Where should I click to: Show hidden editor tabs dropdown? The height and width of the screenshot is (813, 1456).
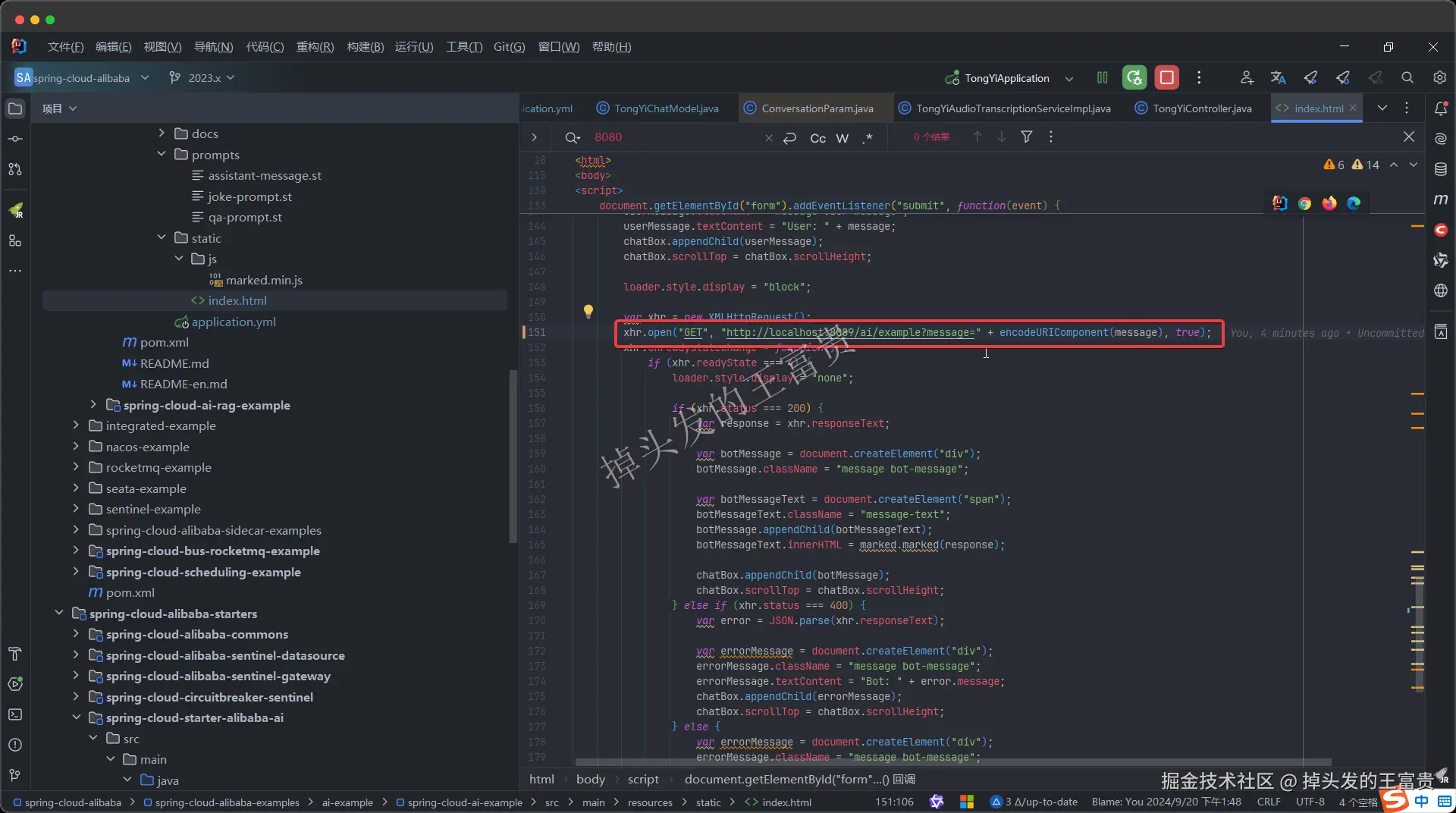1382,108
